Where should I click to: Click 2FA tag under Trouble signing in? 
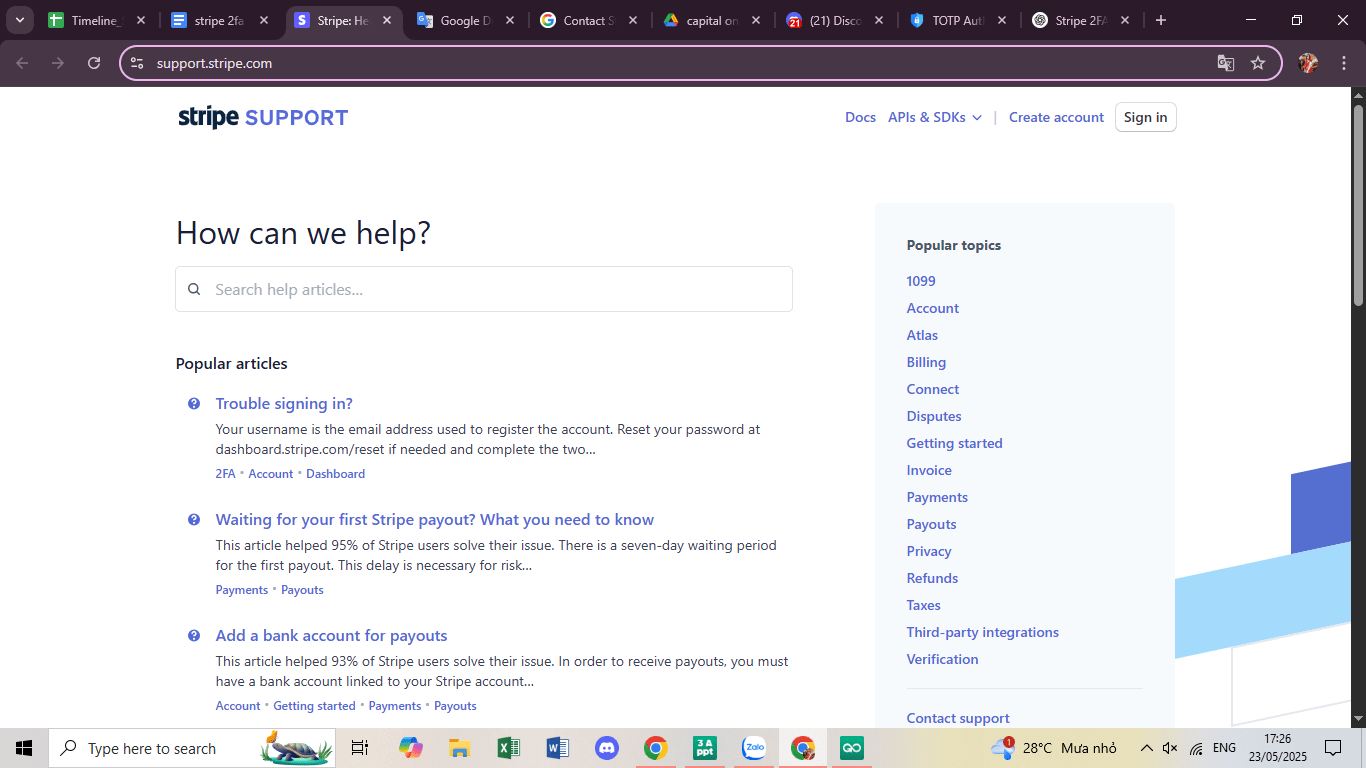pyautogui.click(x=226, y=474)
